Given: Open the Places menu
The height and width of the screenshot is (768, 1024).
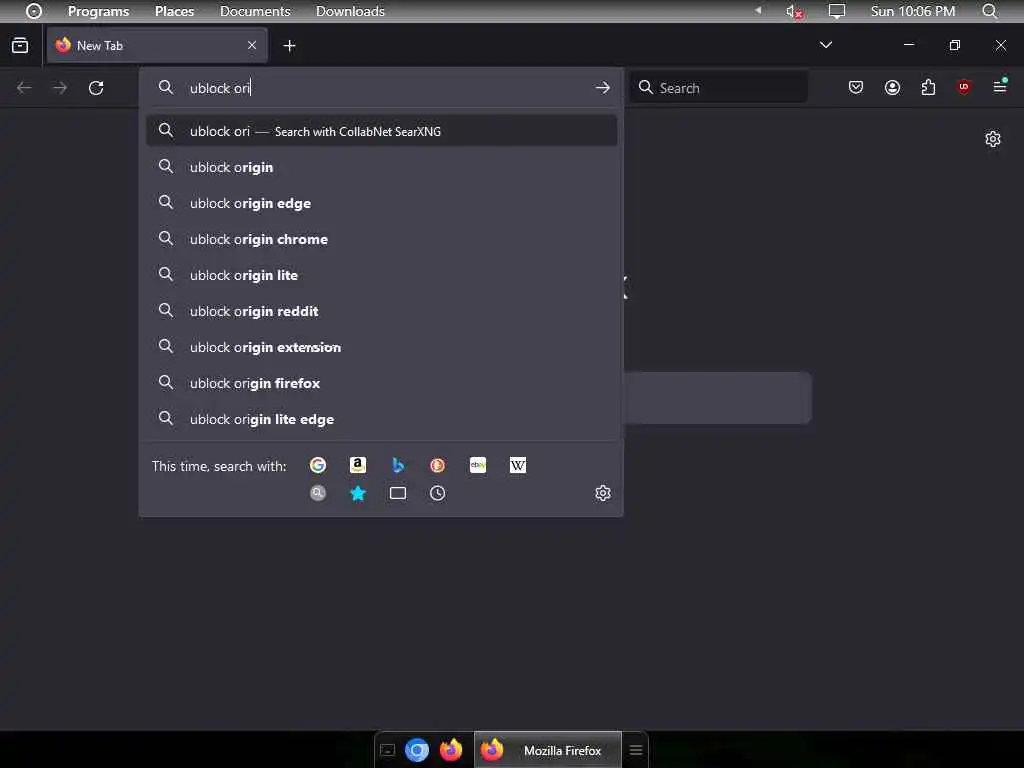Looking at the screenshot, I should [174, 11].
